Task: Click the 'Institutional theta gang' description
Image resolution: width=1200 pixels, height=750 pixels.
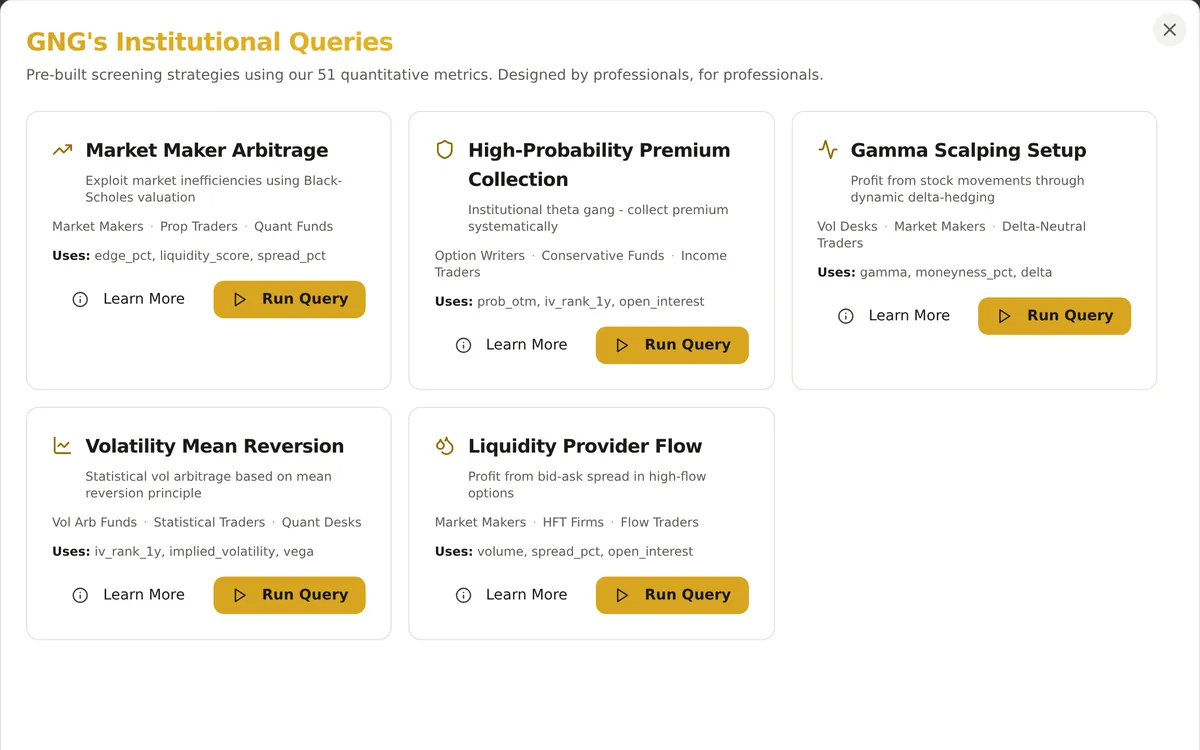Action: click(x=598, y=219)
